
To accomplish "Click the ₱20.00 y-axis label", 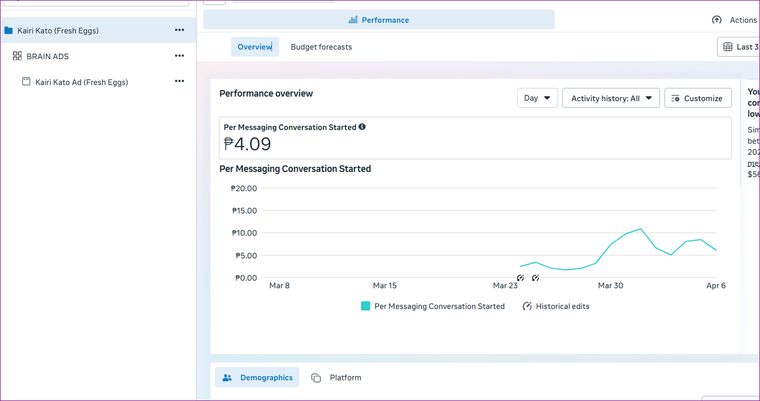I will 244,188.
